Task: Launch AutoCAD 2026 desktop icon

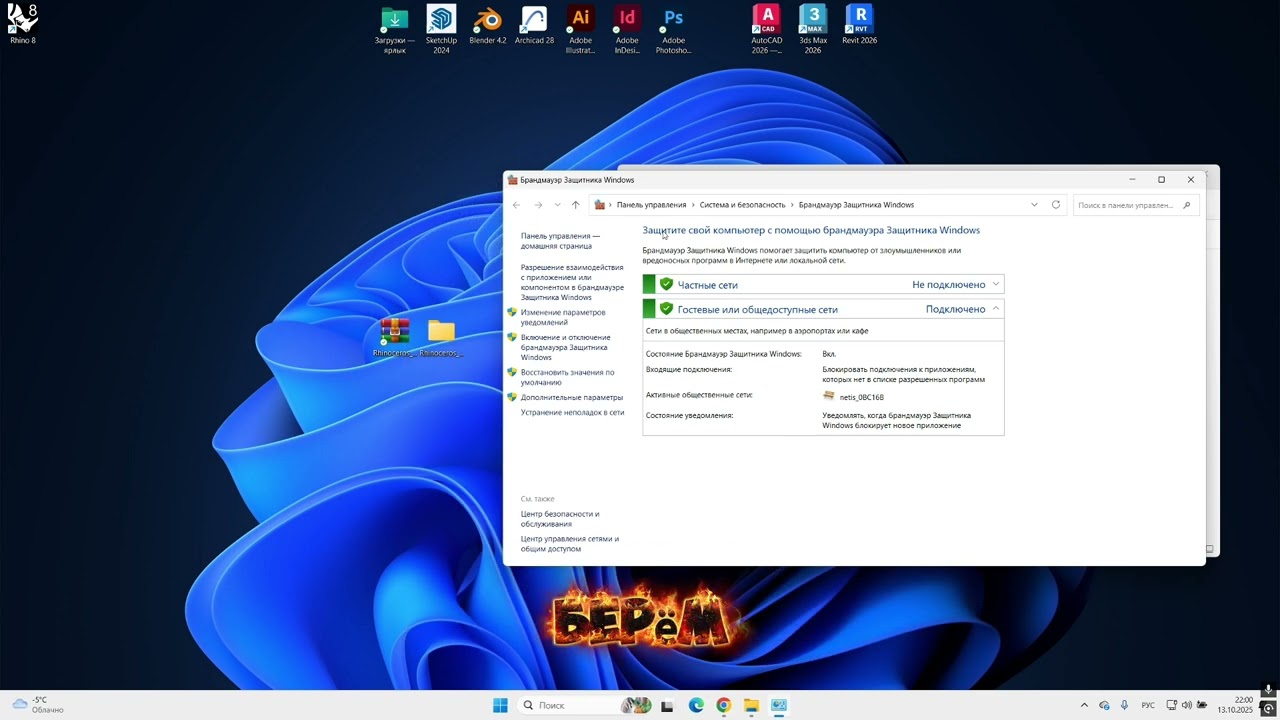Action: [x=767, y=30]
